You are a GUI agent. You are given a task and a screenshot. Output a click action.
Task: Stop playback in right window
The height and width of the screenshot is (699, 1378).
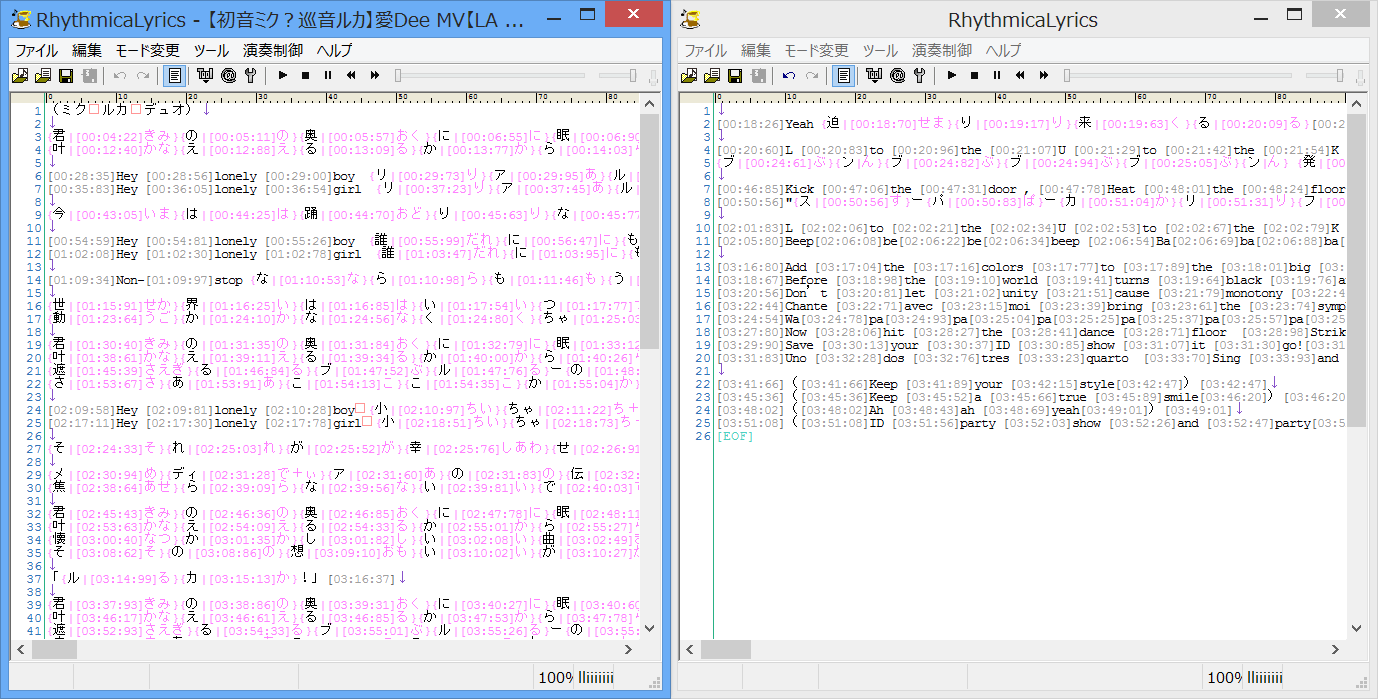pyautogui.click(x=975, y=75)
